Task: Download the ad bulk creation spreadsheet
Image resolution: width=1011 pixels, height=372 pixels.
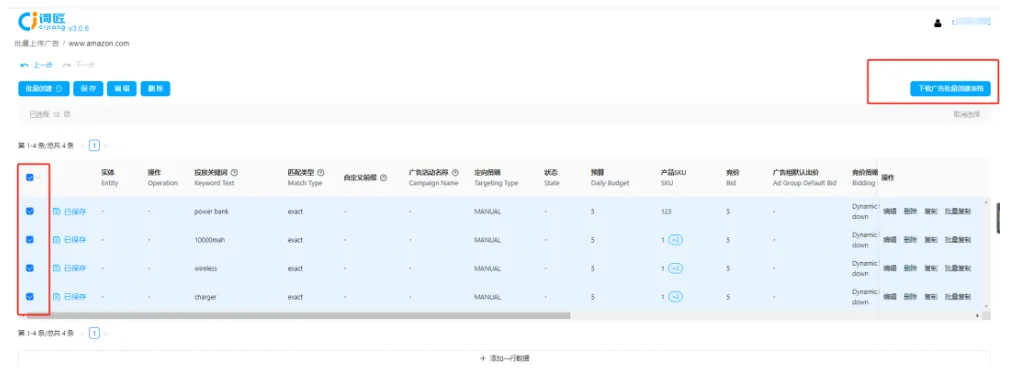Action: tap(950, 89)
